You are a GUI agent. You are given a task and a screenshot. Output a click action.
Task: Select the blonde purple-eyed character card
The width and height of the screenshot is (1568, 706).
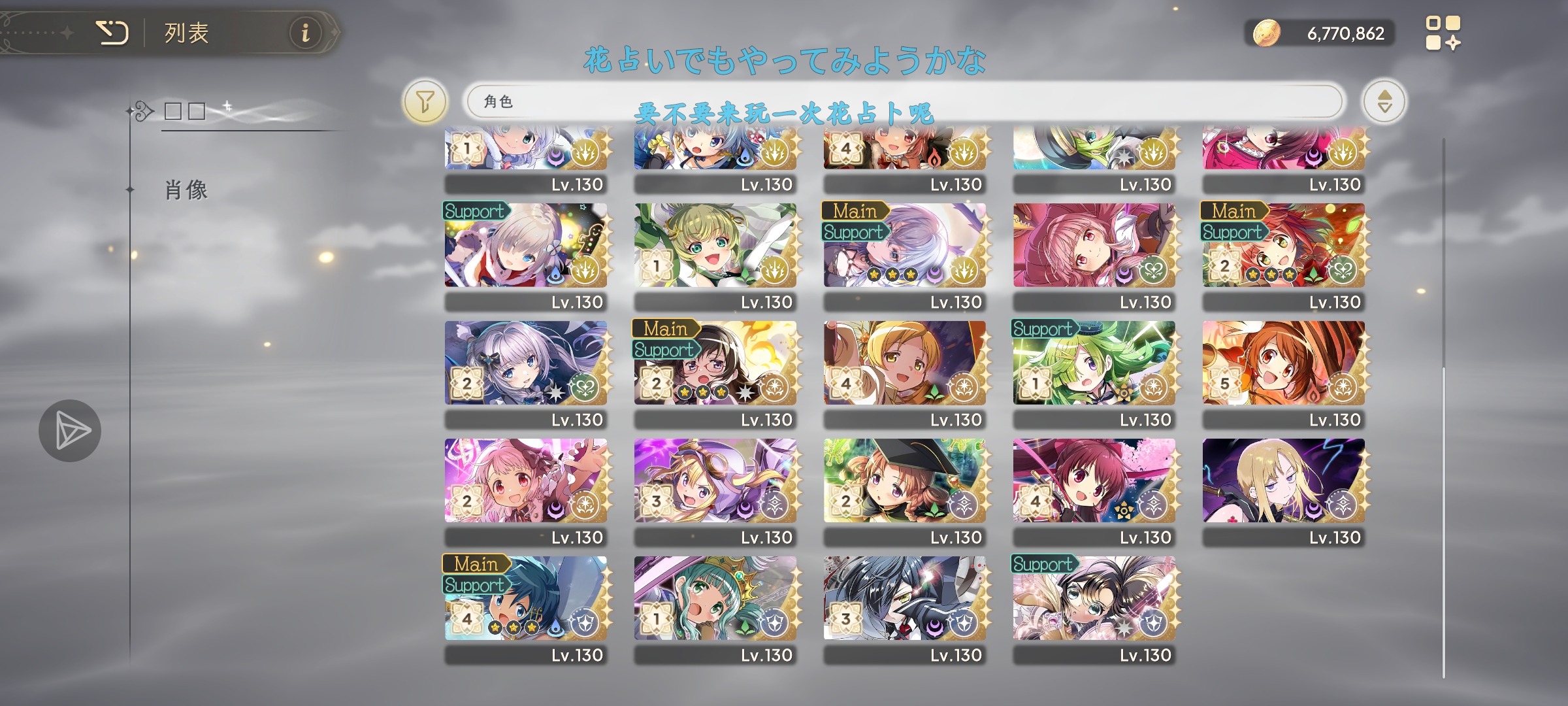[x=1283, y=493]
